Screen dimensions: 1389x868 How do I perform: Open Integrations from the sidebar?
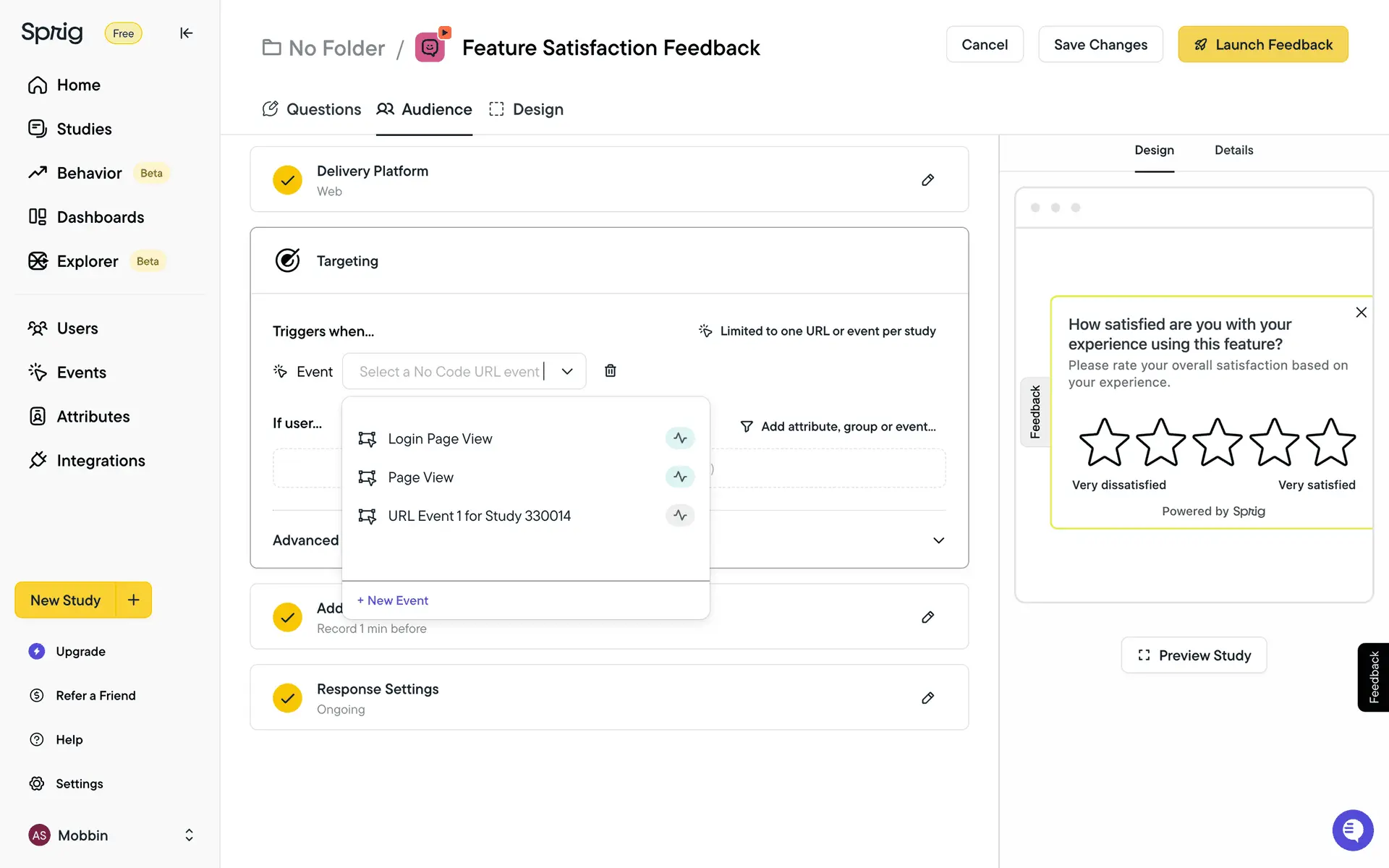coord(101,461)
